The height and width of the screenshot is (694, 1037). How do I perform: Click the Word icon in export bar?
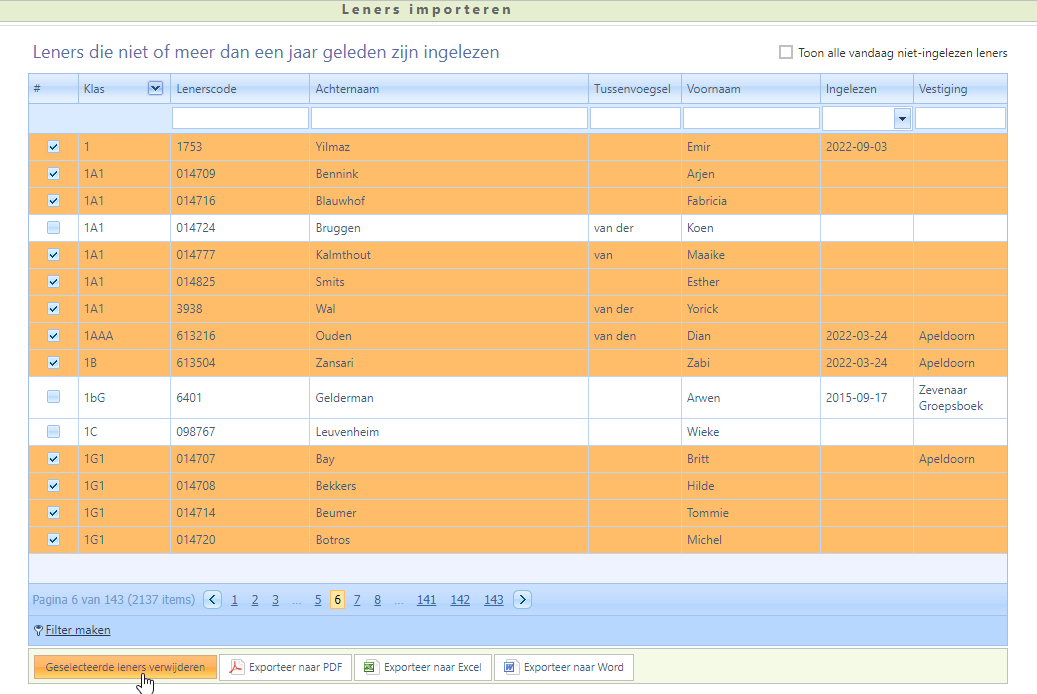[510, 667]
